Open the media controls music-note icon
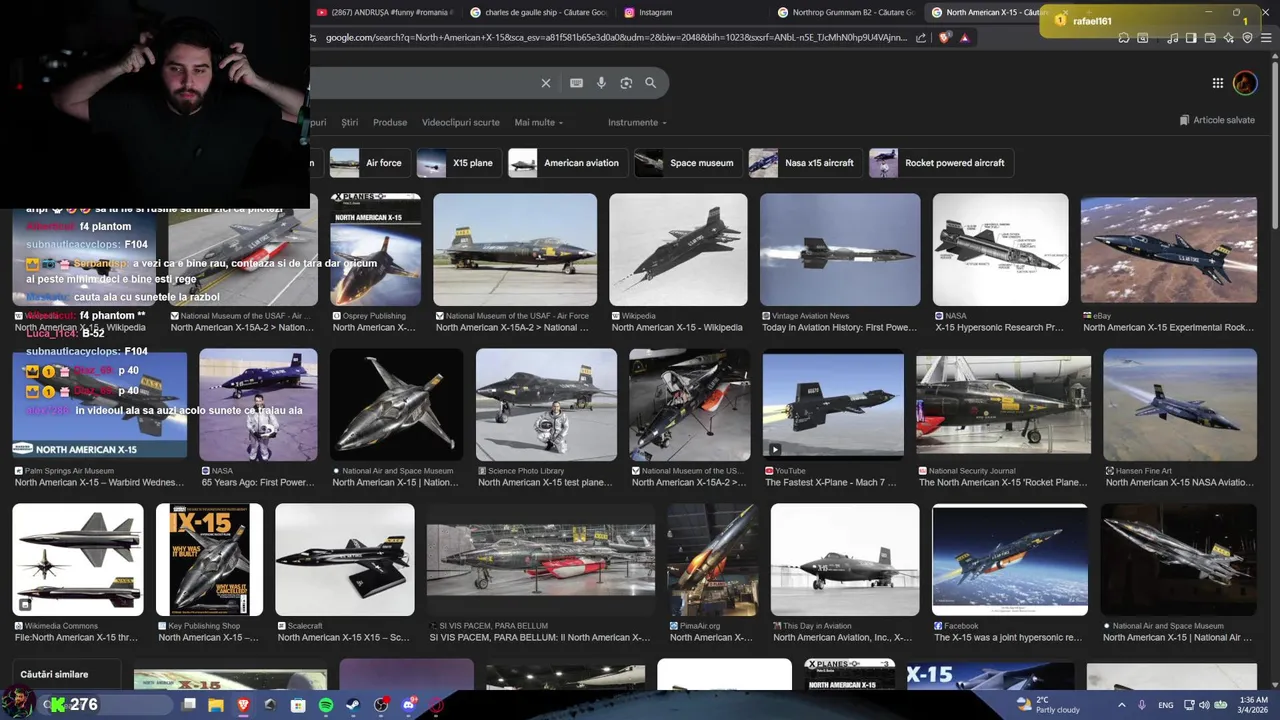The image size is (1280, 720). tap(1173, 38)
